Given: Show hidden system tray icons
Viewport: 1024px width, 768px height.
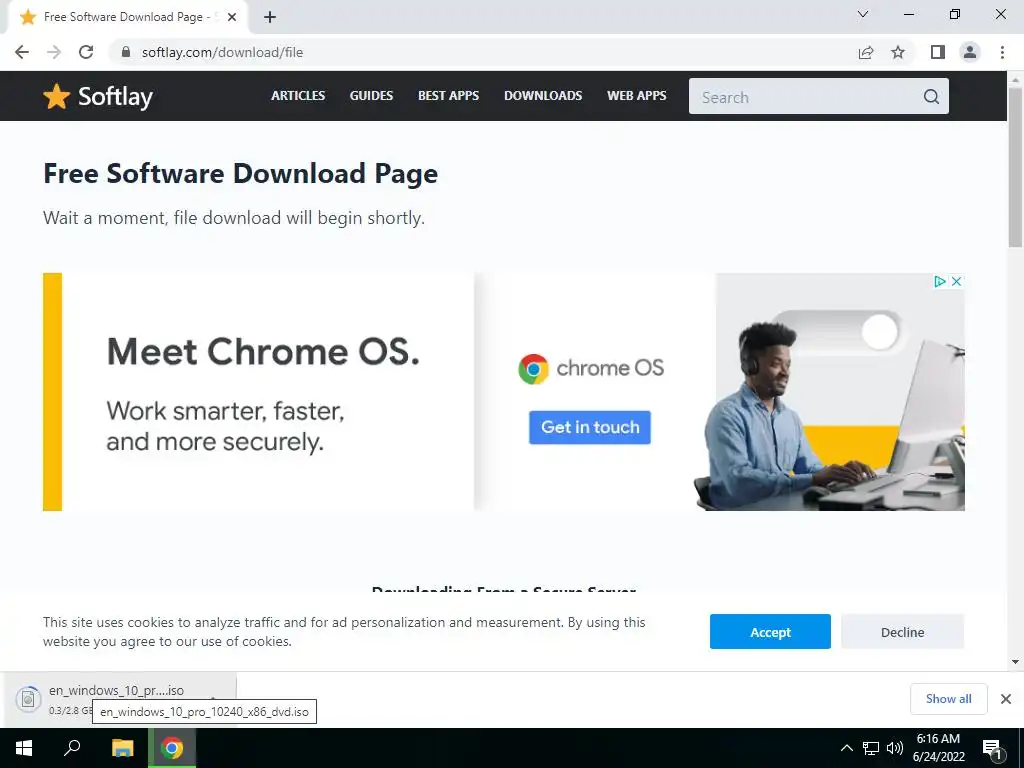Looking at the screenshot, I should click(846, 748).
